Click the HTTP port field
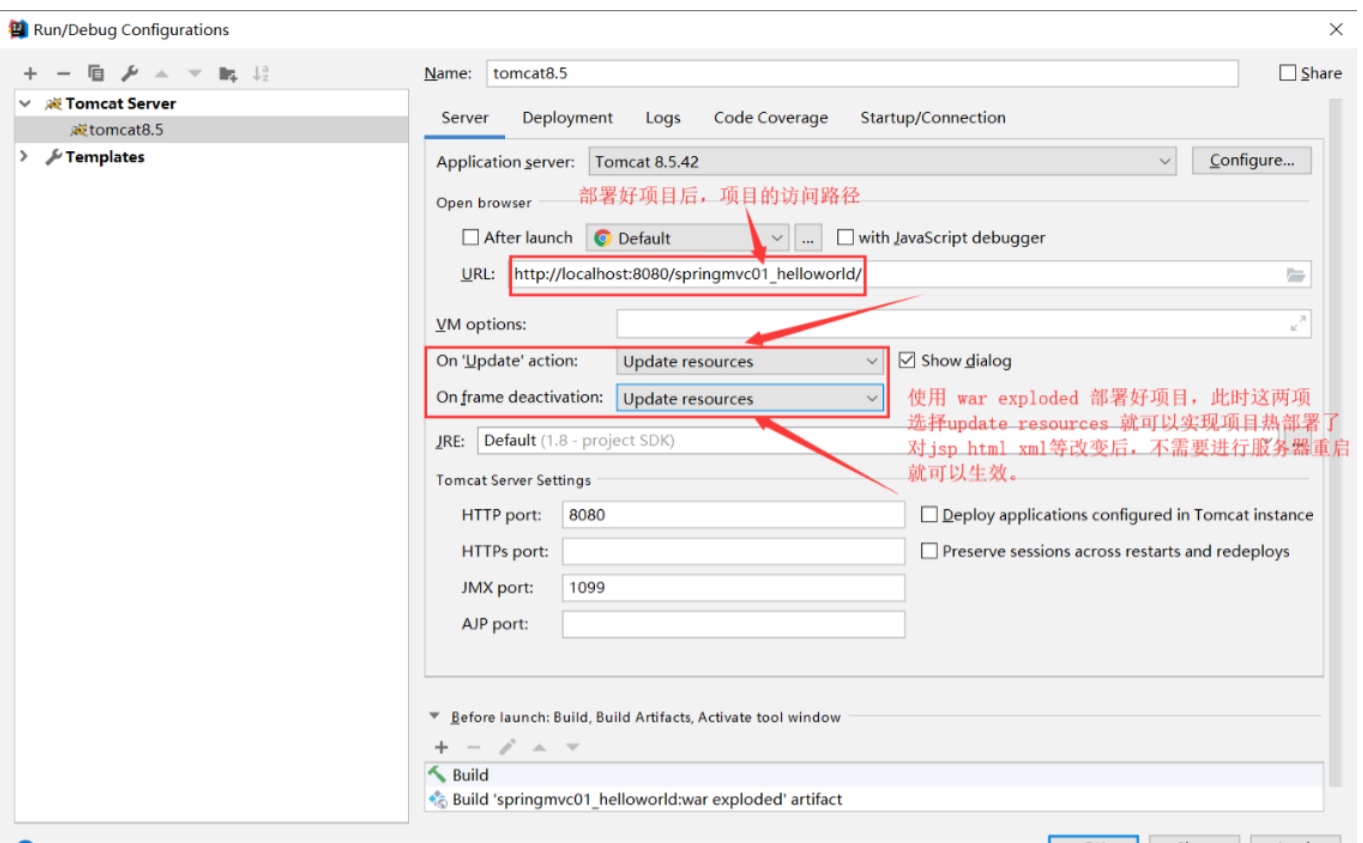 pos(733,515)
